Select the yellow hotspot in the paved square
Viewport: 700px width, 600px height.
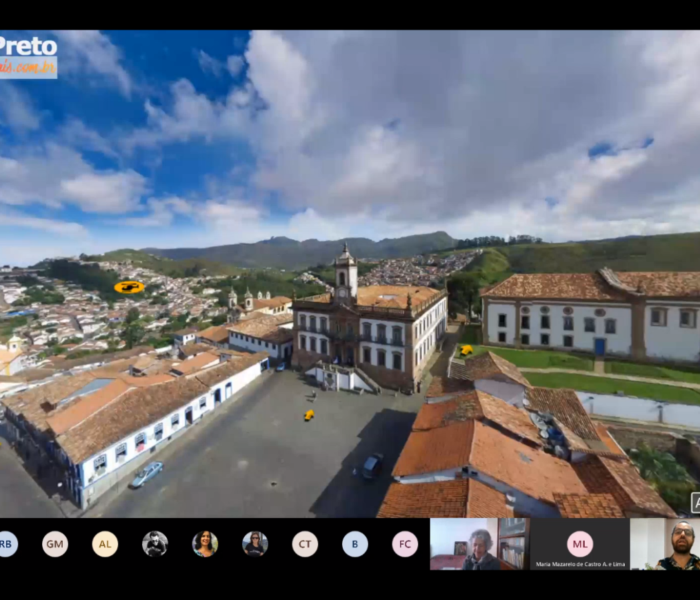309,414
